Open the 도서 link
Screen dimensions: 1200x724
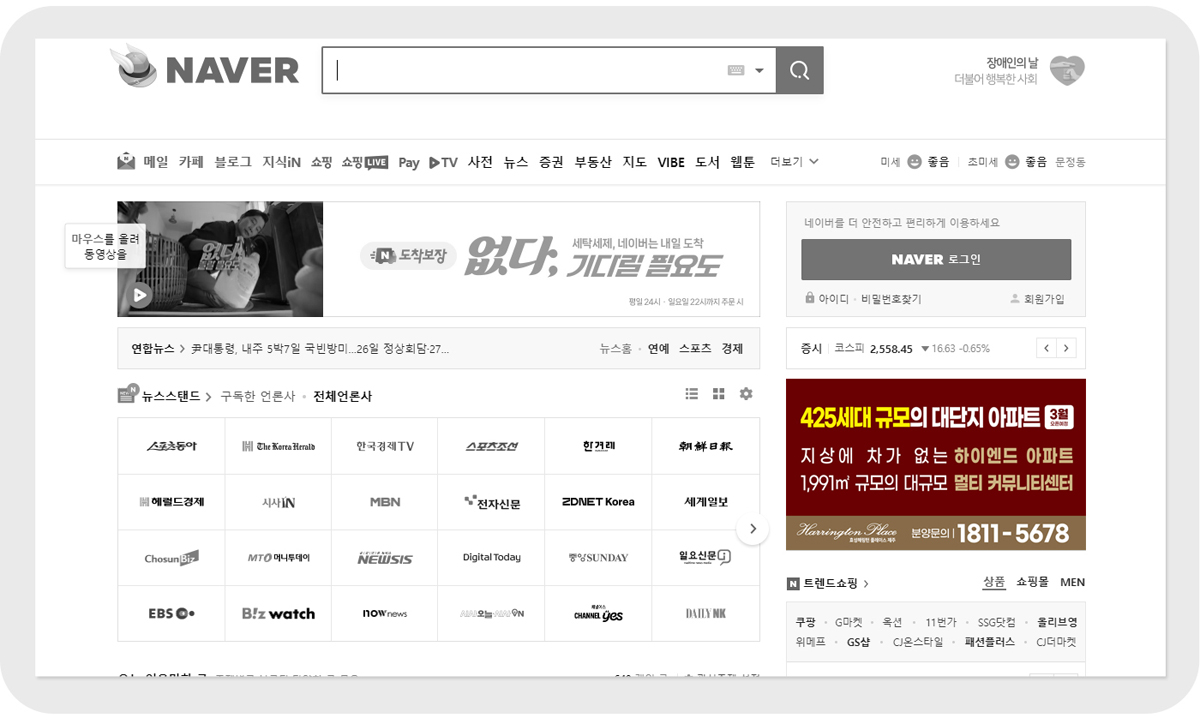coord(707,162)
